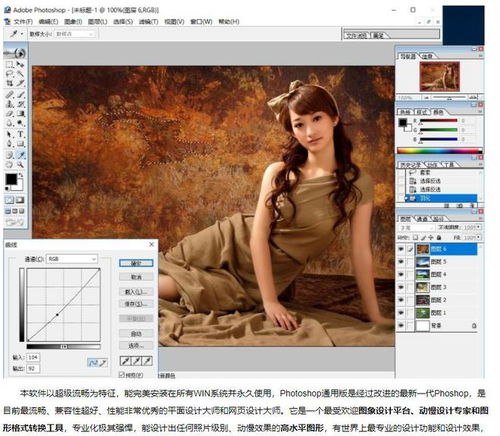Viewport: 500px width, 436px height.
Task: Toggle link box beside 图层 5
Action: pyautogui.click(x=410, y=262)
